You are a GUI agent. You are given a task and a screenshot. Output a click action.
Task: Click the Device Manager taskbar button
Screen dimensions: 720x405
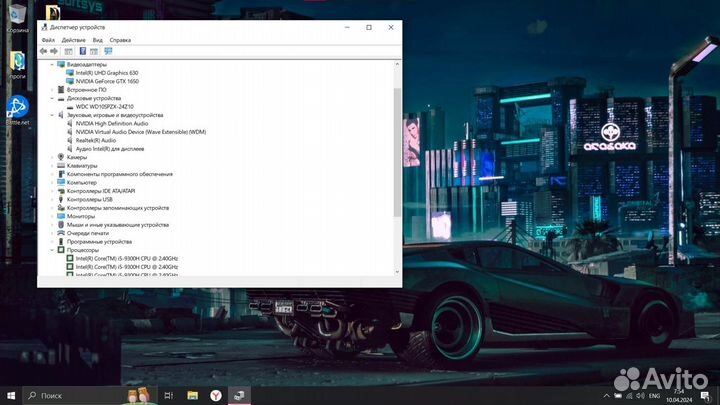coord(239,395)
